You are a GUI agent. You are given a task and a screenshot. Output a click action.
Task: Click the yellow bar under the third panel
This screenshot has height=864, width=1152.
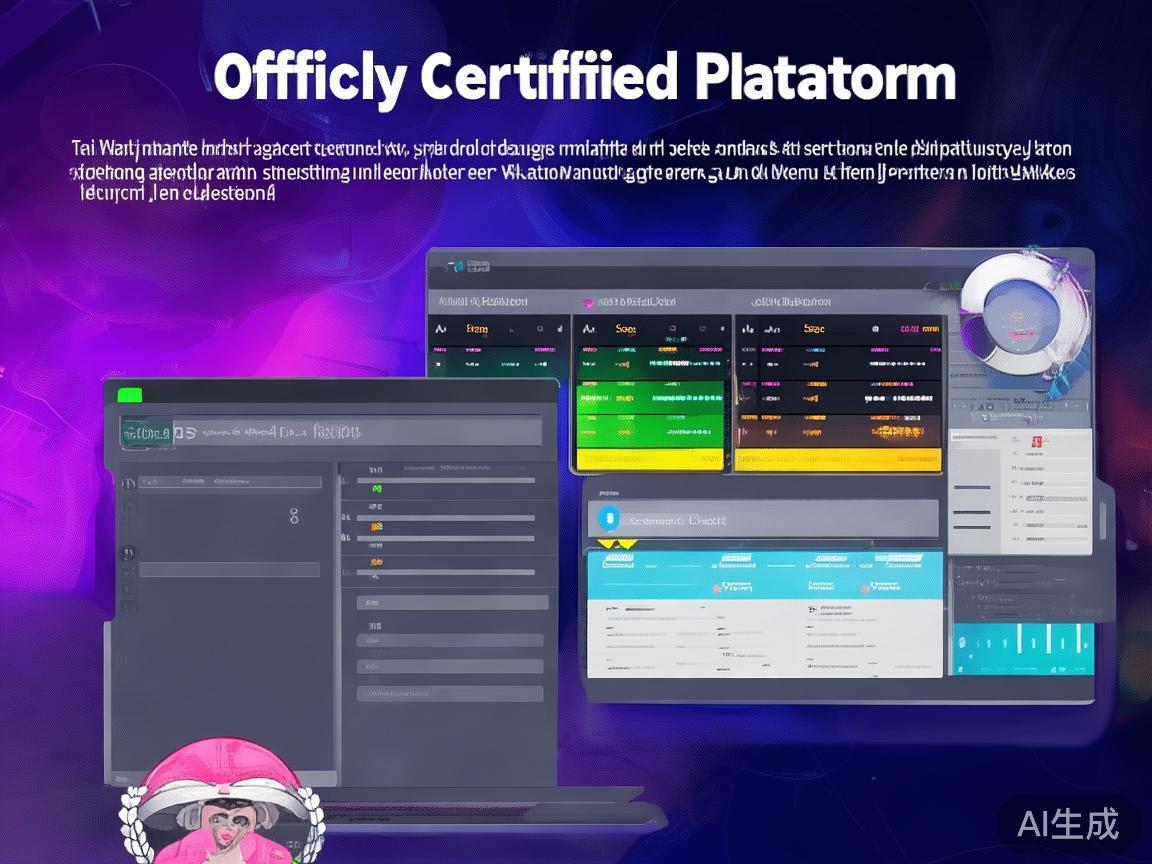click(838, 459)
